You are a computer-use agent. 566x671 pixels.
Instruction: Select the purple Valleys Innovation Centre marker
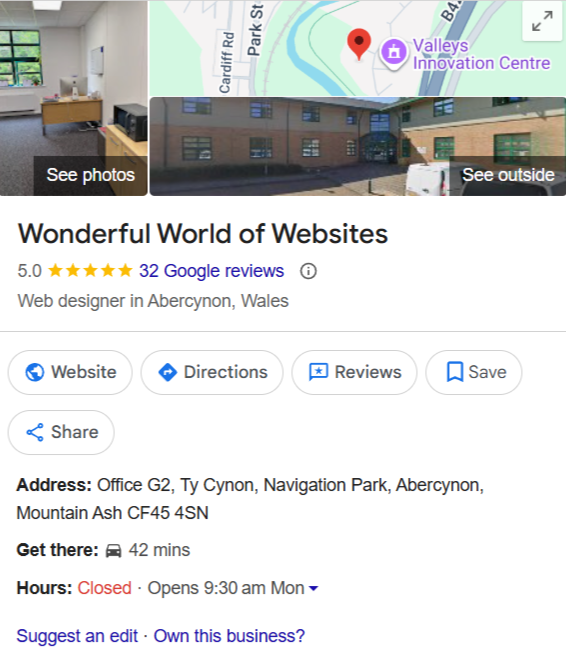pos(394,53)
